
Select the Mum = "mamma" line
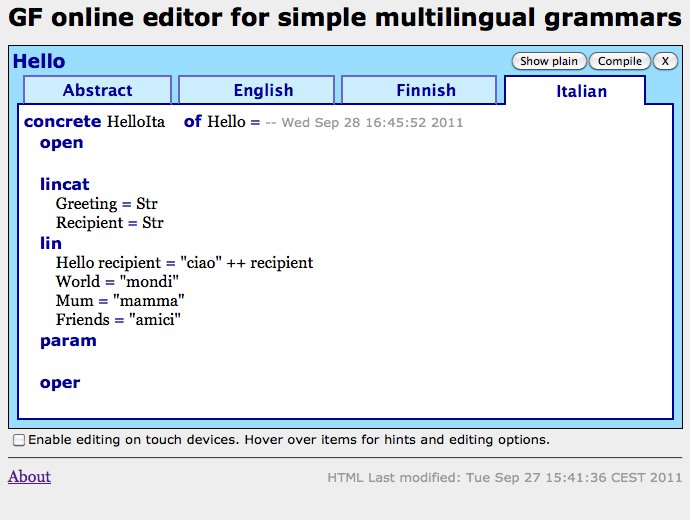(x=120, y=301)
